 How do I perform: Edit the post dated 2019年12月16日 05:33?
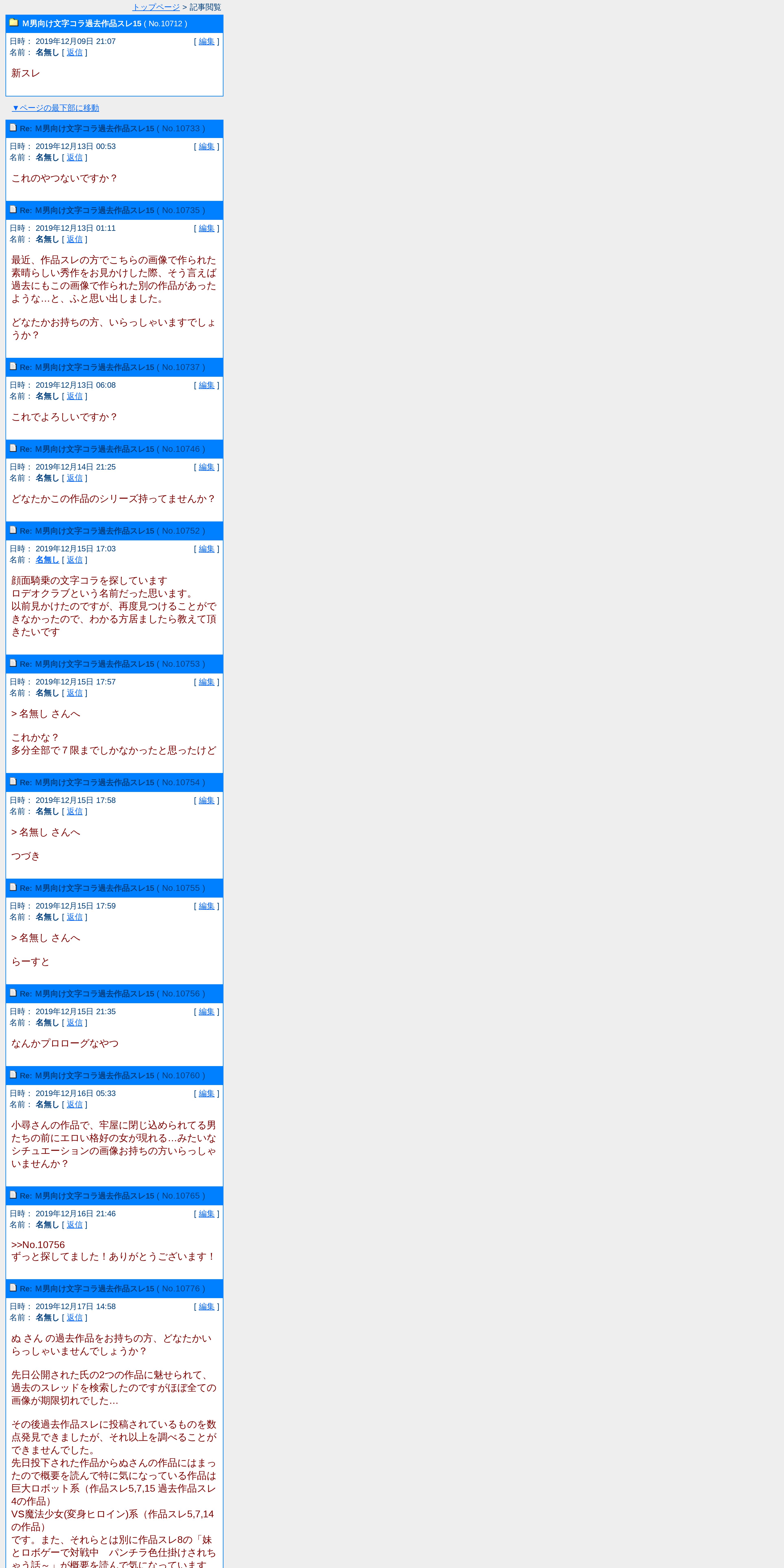[x=206, y=1093]
